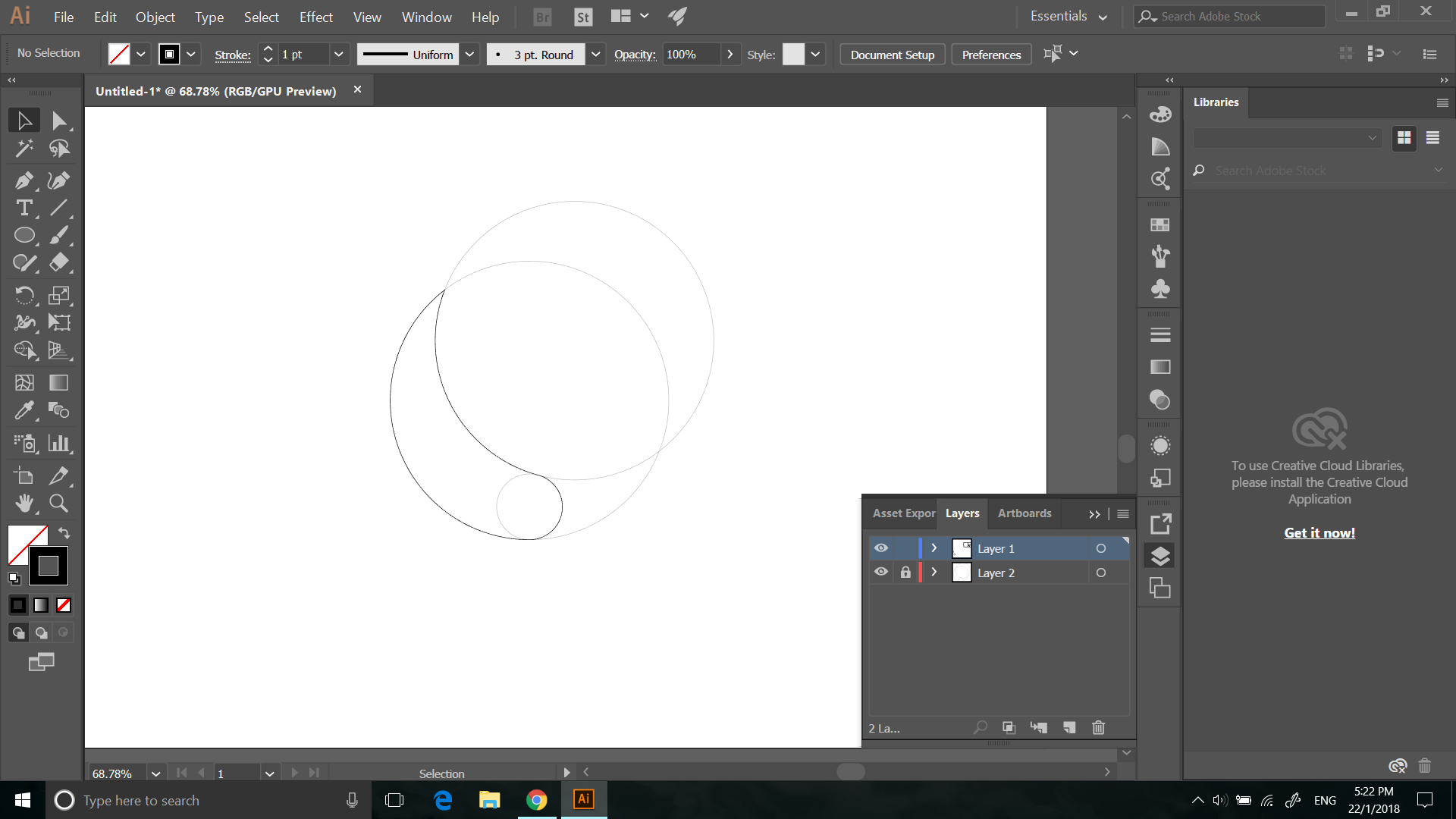This screenshot has width=1456, height=819.
Task: Open the Effect menu
Action: coord(315,17)
